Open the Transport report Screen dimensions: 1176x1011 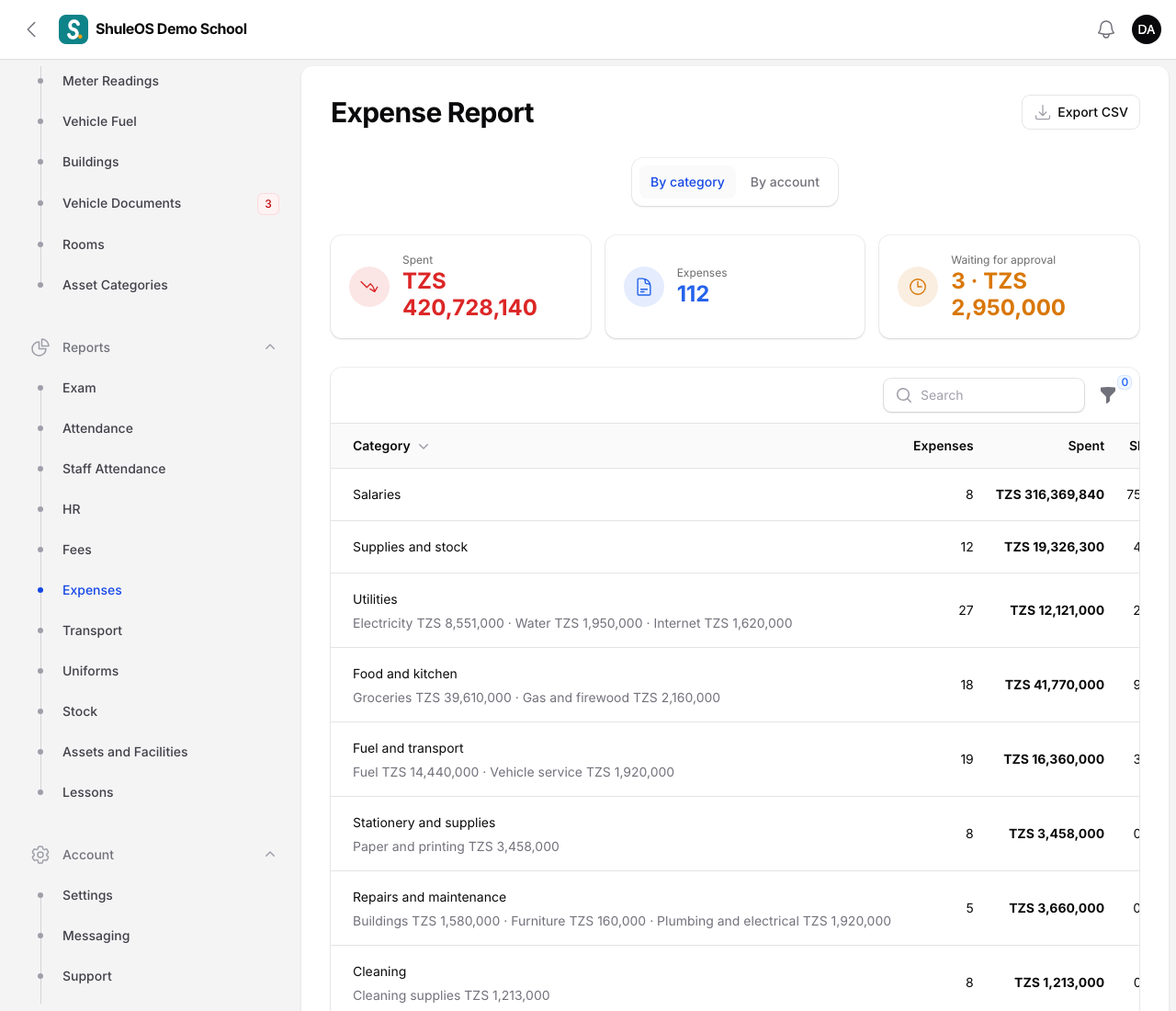tap(92, 630)
